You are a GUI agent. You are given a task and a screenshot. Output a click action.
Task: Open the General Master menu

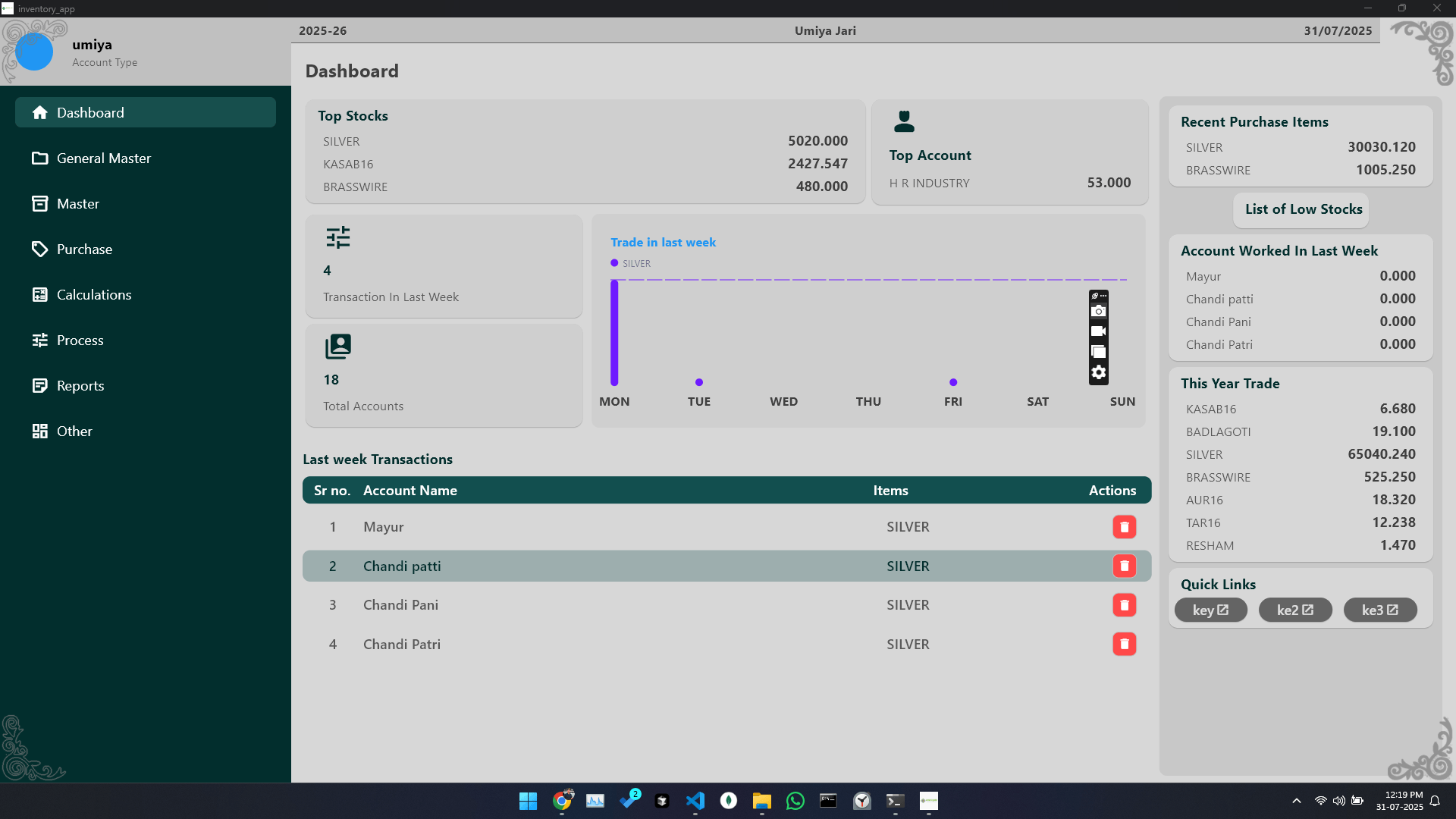(104, 158)
